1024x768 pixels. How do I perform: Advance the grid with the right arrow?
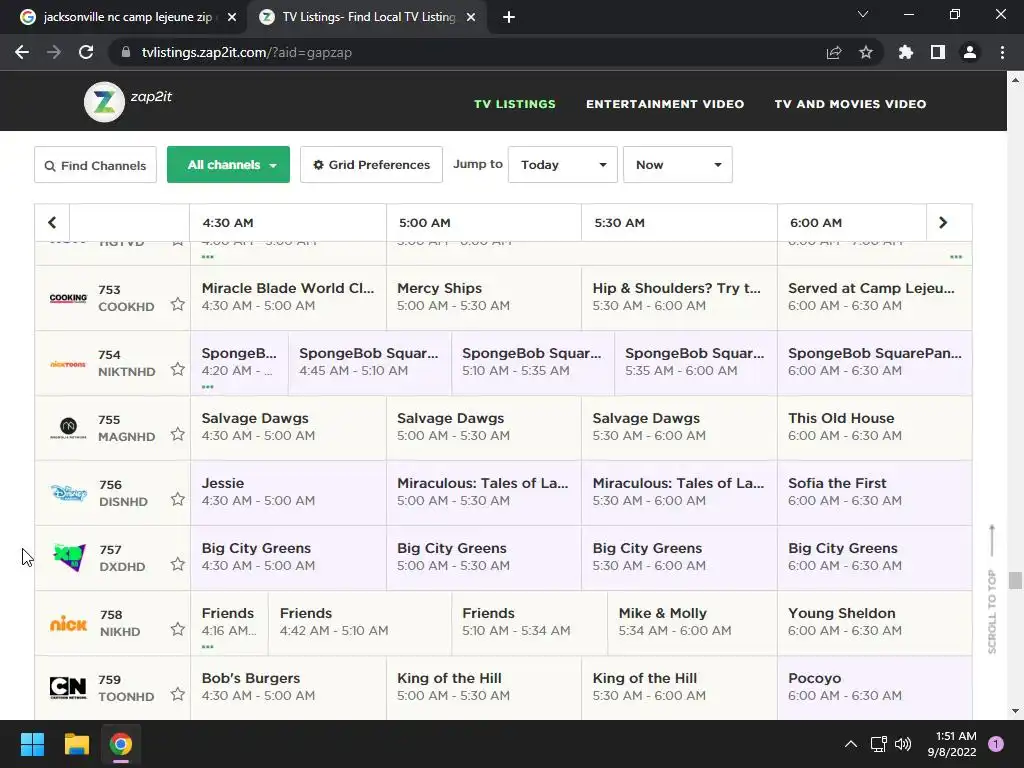[x=942, y=223]
